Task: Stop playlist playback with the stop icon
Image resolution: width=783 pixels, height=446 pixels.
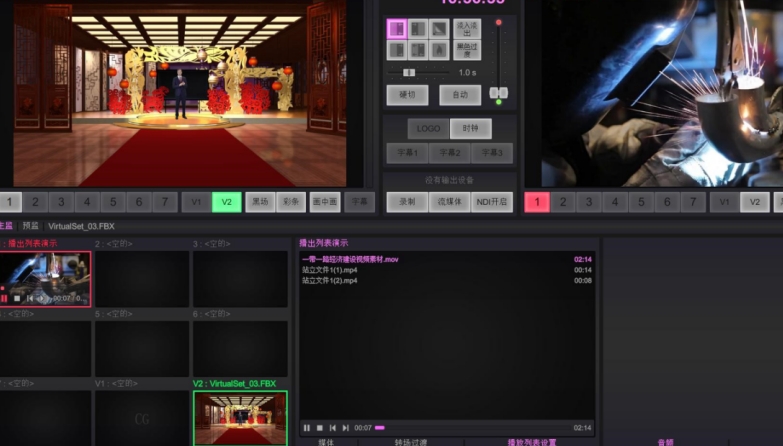Action: [x=319, y=428]
